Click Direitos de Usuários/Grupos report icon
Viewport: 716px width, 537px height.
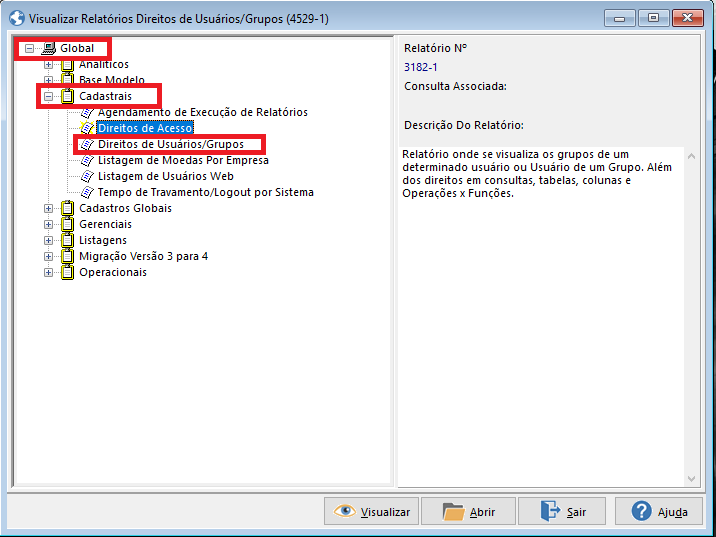pos(87,144)
